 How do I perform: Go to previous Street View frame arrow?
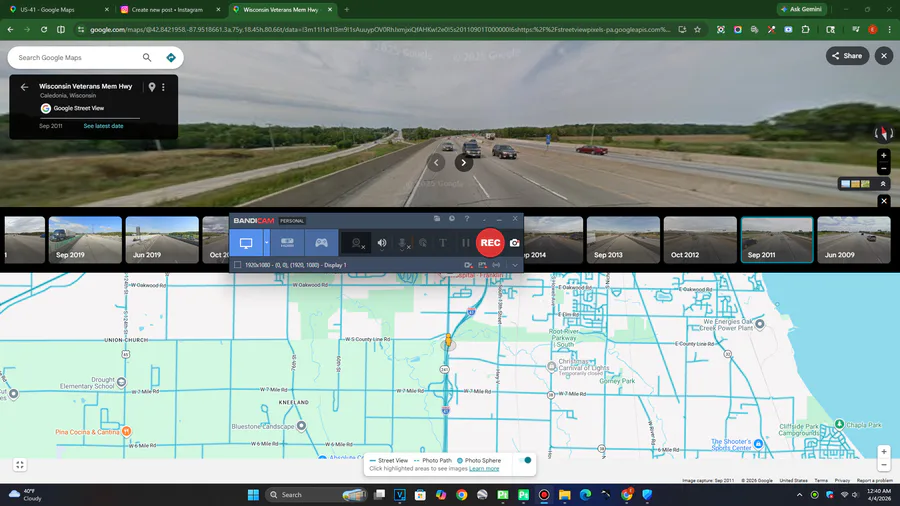(x=436, y=162)
